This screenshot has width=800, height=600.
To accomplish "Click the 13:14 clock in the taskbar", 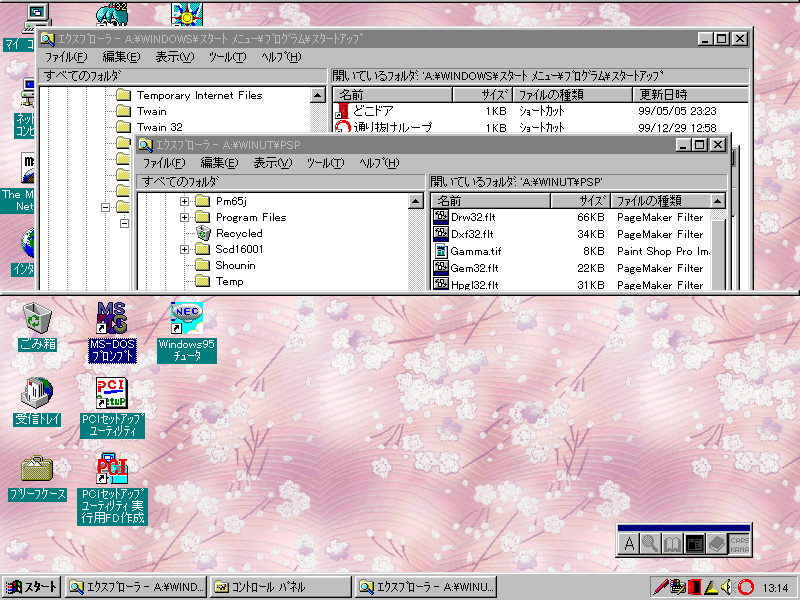I will (776, 588).
